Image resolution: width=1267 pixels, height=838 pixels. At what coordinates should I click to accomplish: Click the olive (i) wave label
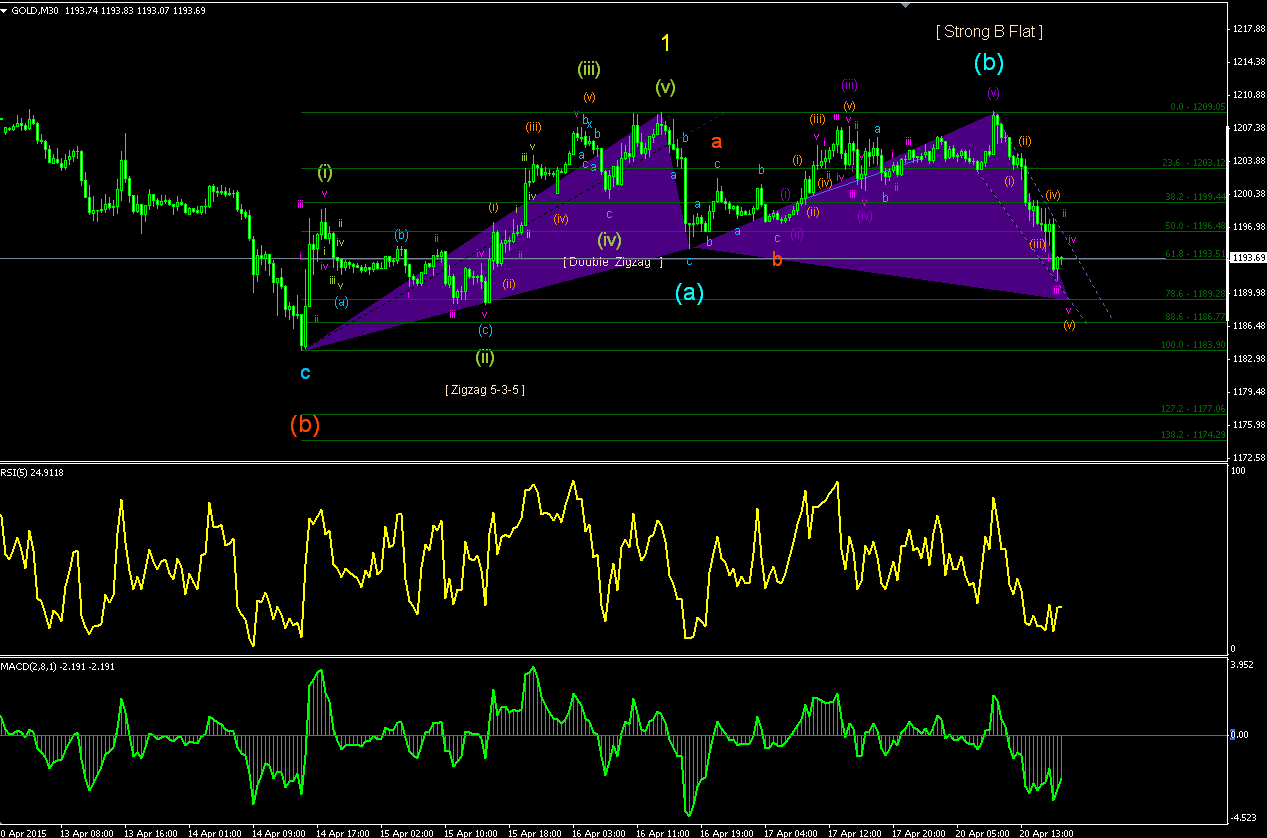click(x=326, y=171)
